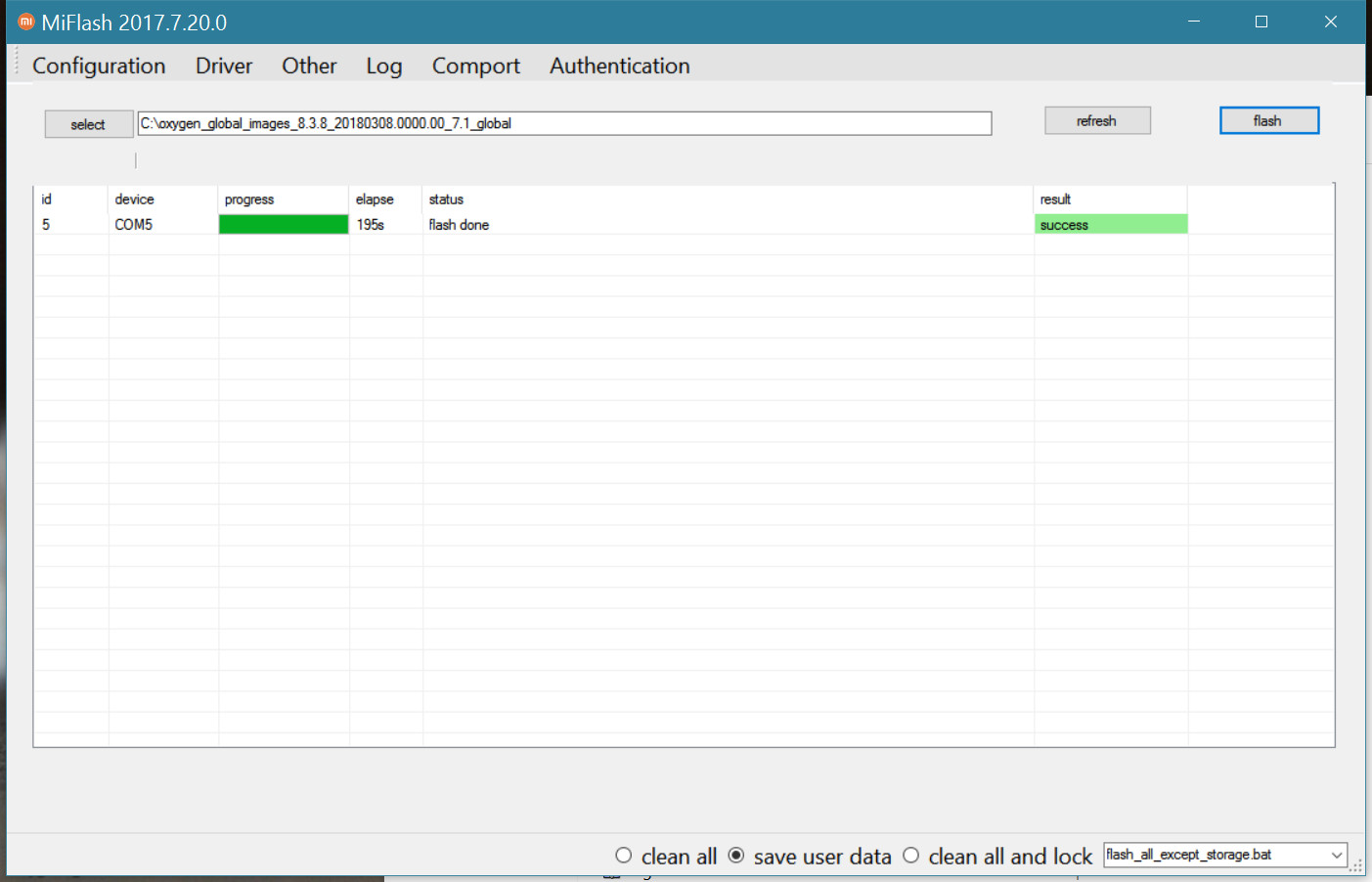Click the green success result cell
Image resolution: width=1372 pixels, height=882 pixels.
coord(1110,225)
